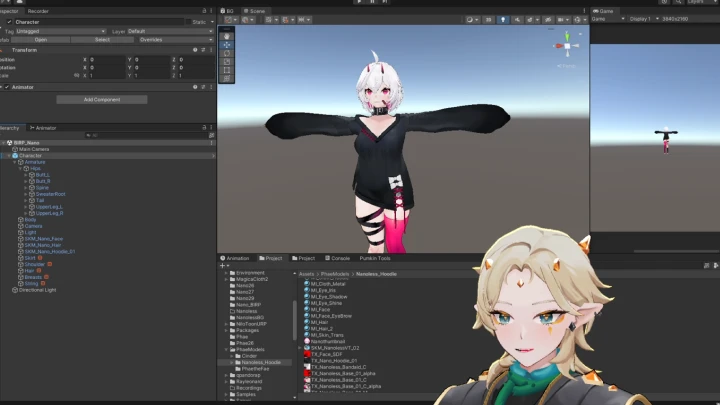The width and height of the screenshot is (720, 405).
Task: Expand the SweaterRoot node
Action: pos(26,194)
